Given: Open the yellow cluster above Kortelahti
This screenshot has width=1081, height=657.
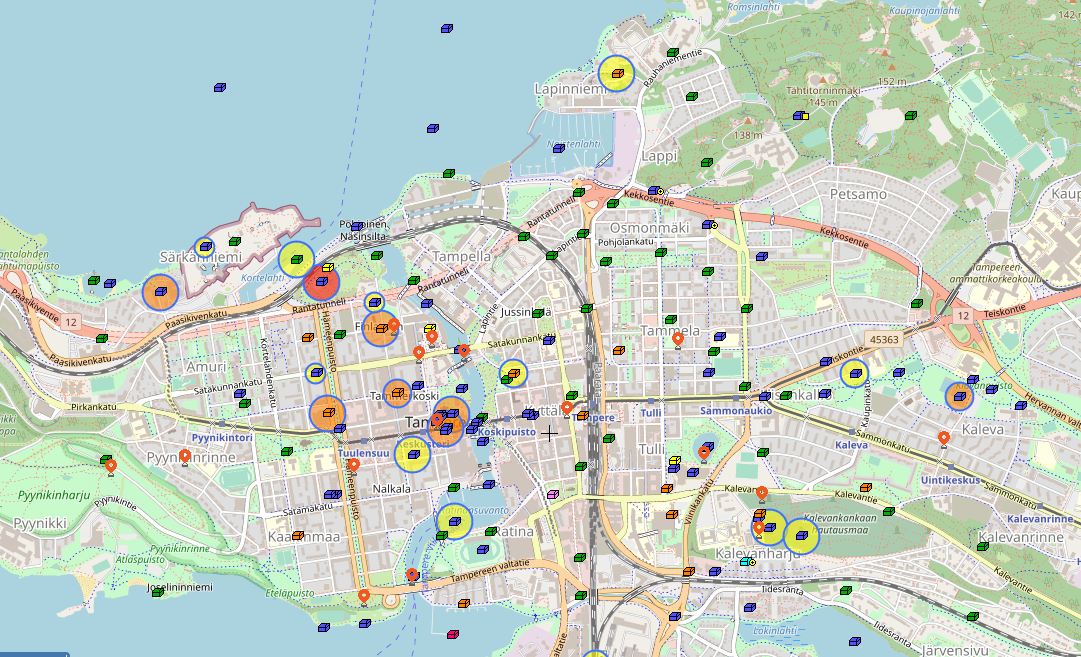Looking at the screenshot, I should click(296, 259).
